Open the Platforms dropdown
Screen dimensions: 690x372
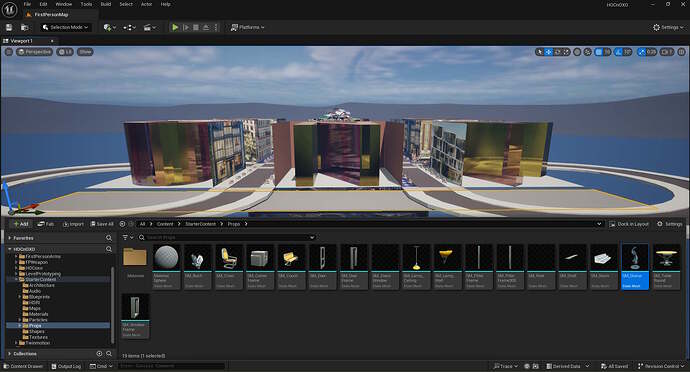[x=248, y=27]
